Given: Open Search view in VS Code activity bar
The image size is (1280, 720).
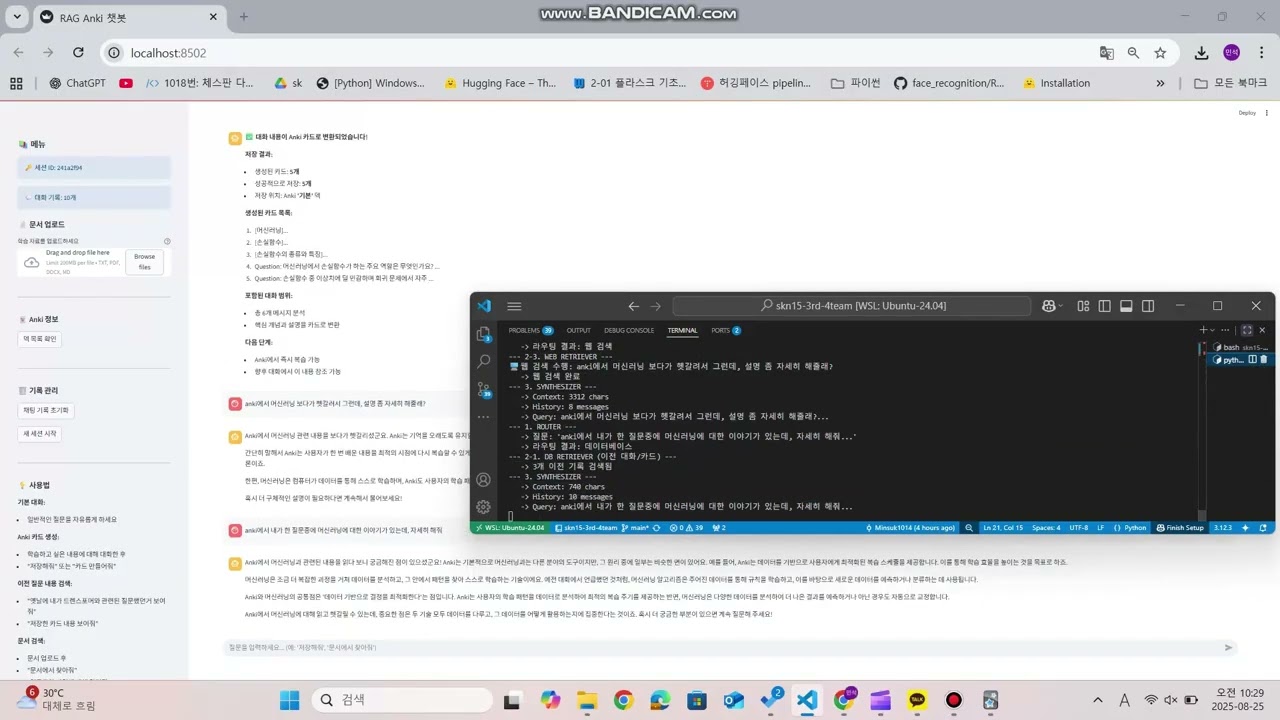Looking at the screenshot, I should tap(484, 361).
